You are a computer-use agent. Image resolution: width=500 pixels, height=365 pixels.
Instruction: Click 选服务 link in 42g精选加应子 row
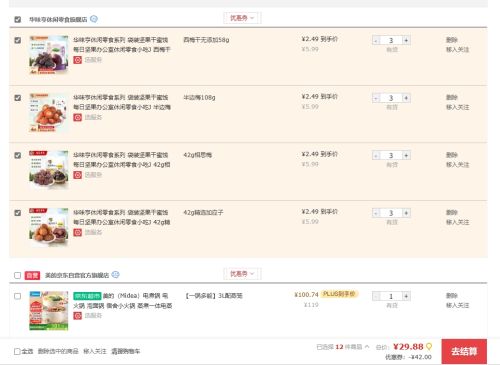(x=93, y=232)
